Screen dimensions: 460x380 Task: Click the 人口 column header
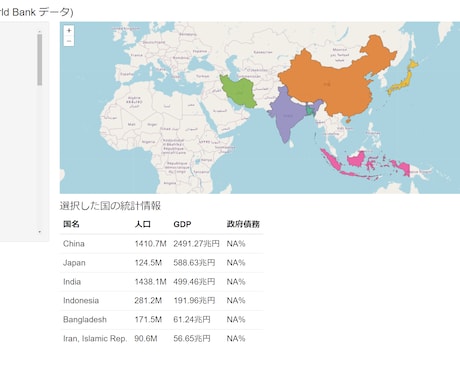(143, 224)
